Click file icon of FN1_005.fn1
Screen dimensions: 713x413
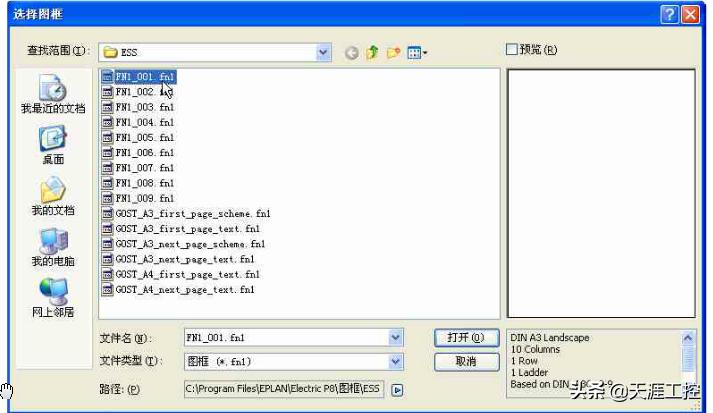(x=107, y=137)
